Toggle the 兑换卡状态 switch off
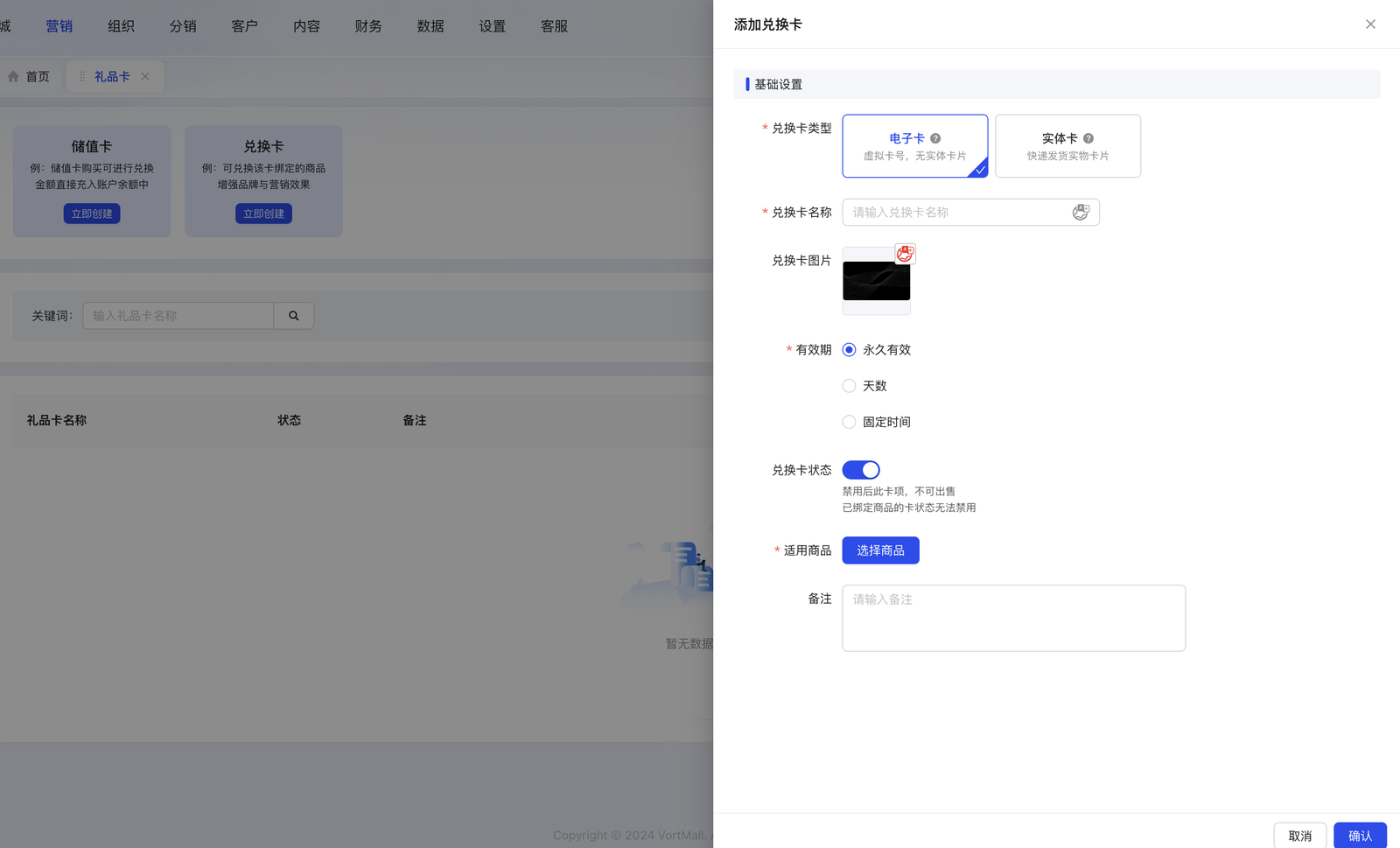1400x848 pixels. tap(861, 470)
